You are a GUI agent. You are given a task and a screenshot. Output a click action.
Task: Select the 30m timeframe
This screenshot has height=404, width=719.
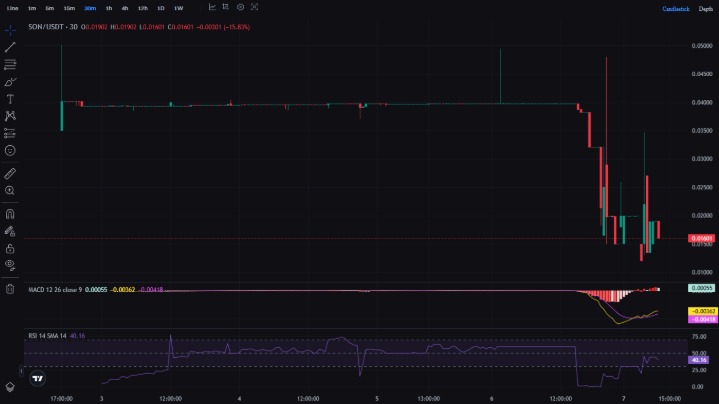pos(90,8)
